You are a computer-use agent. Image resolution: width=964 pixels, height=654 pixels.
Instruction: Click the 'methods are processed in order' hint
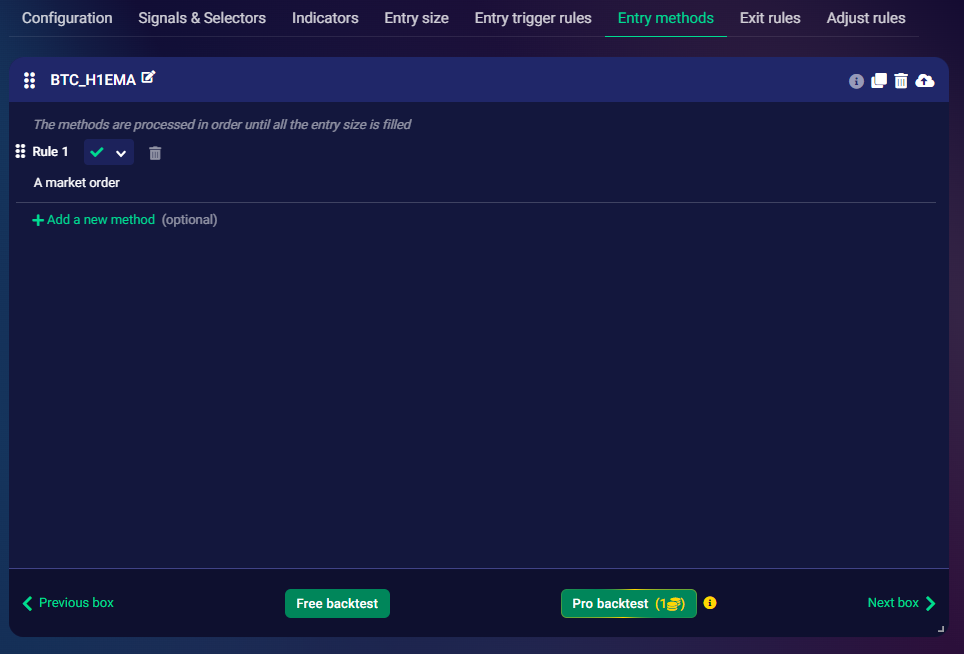click(222, 124)
